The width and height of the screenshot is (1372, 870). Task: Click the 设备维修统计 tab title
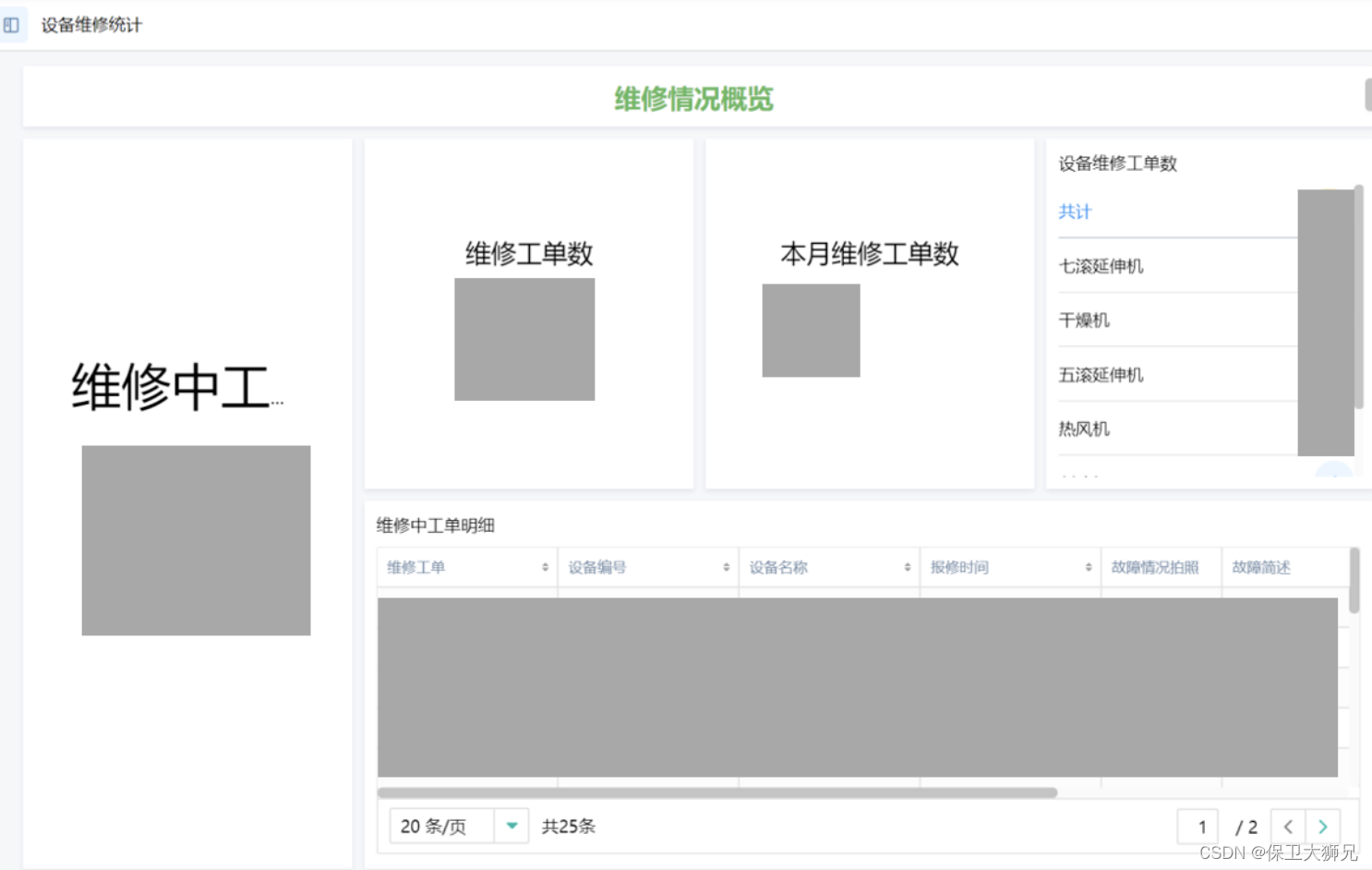[x=91, y=25]
